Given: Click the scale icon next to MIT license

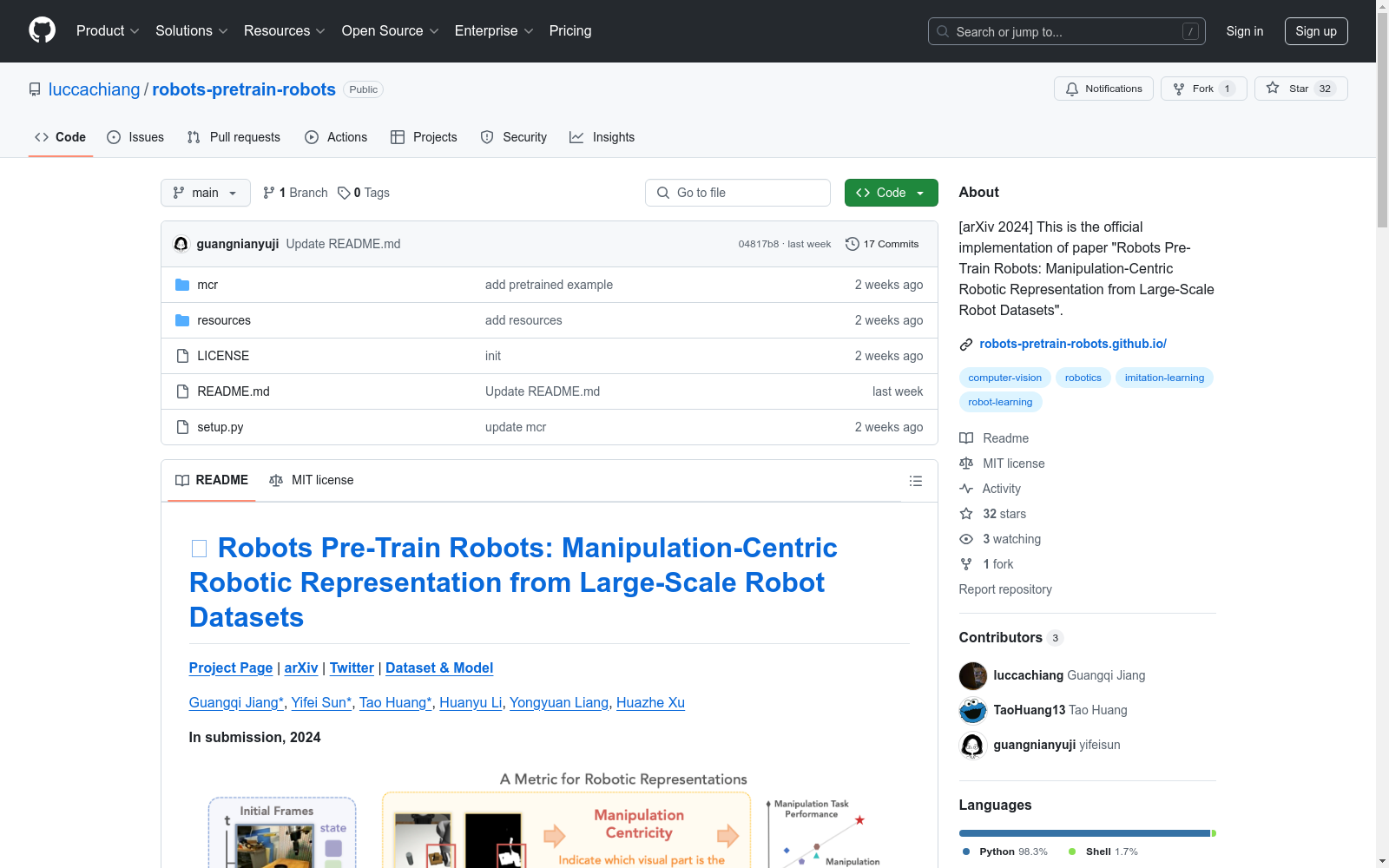Looking at the screenshot, I should [x=966, y=464].
